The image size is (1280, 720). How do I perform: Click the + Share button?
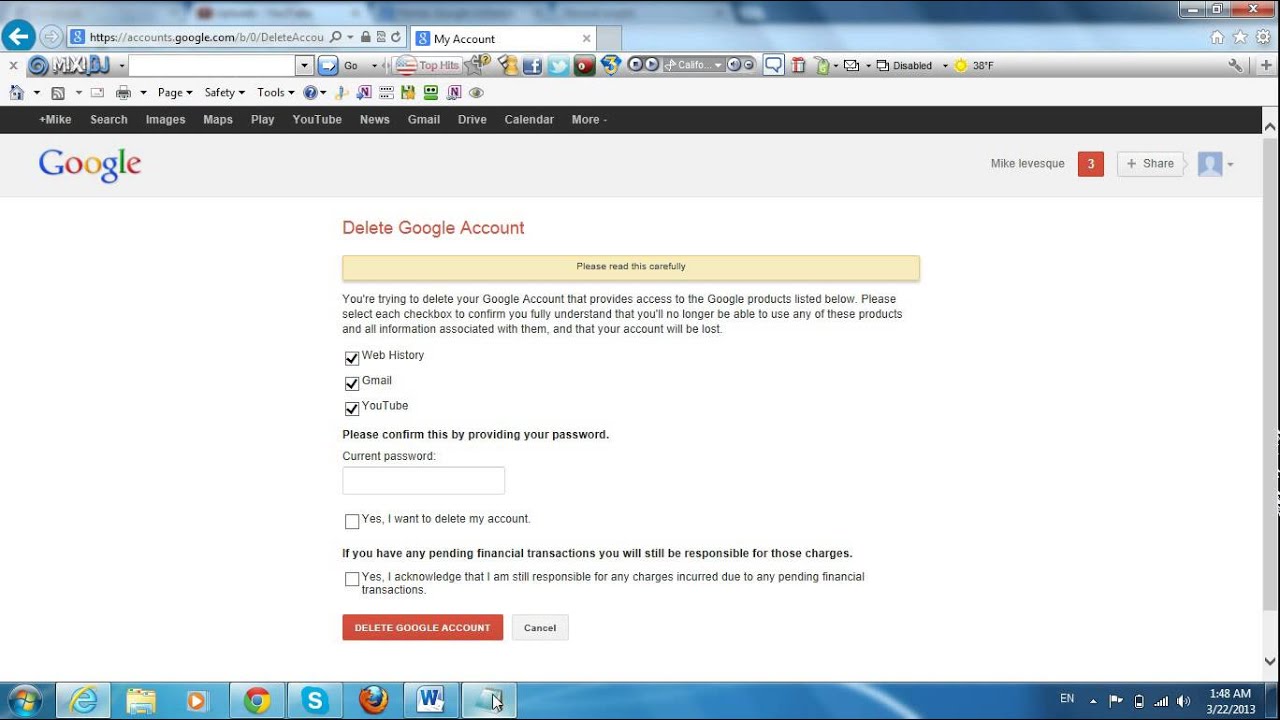coord(1150,164)
